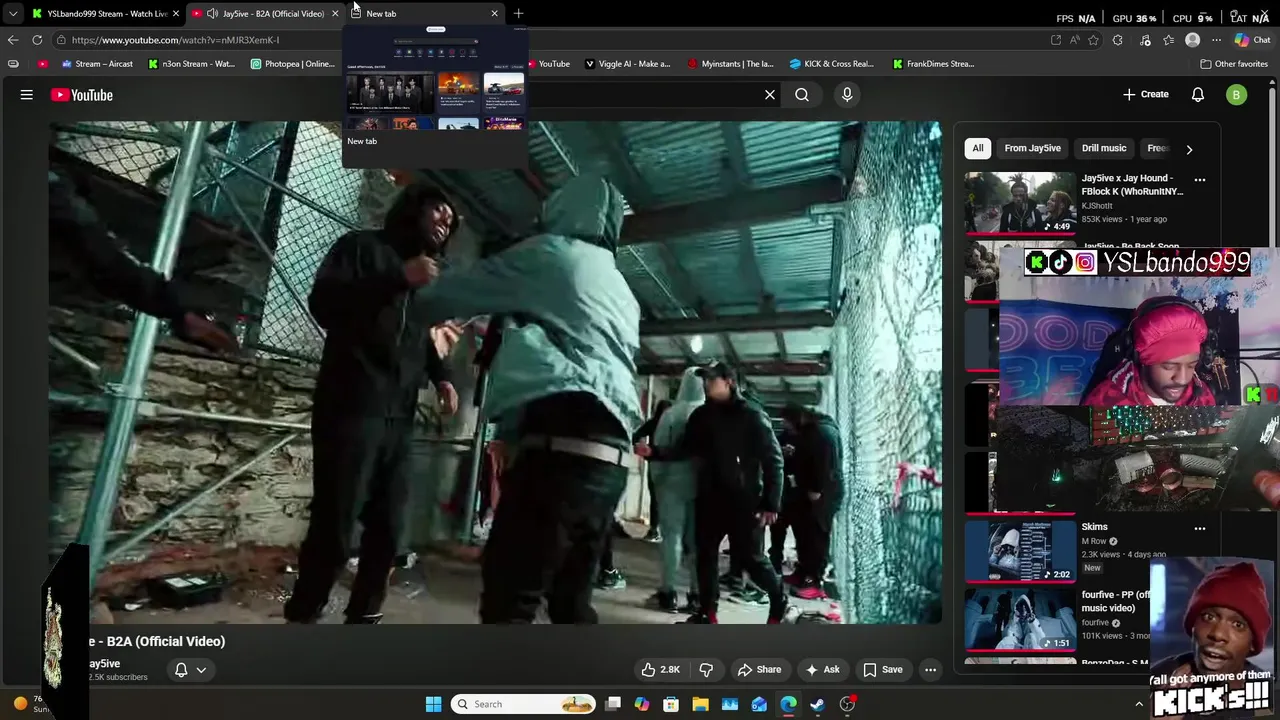1280x720 pixels.
Task: Save the video to a playlist
Action: pyautogui.click(x=883, y=670)
